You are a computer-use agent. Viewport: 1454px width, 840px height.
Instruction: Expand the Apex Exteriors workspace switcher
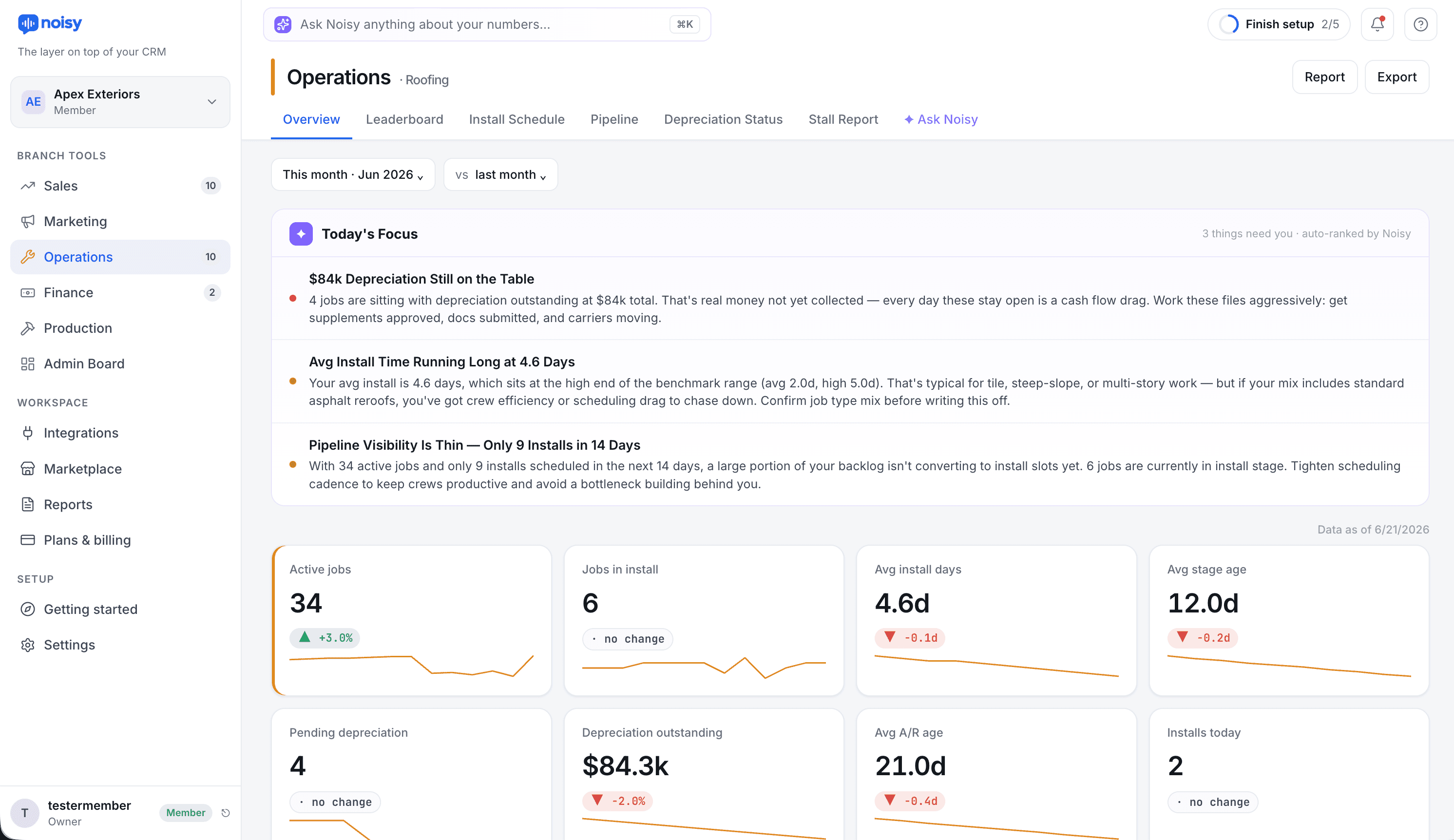[120, 102]
